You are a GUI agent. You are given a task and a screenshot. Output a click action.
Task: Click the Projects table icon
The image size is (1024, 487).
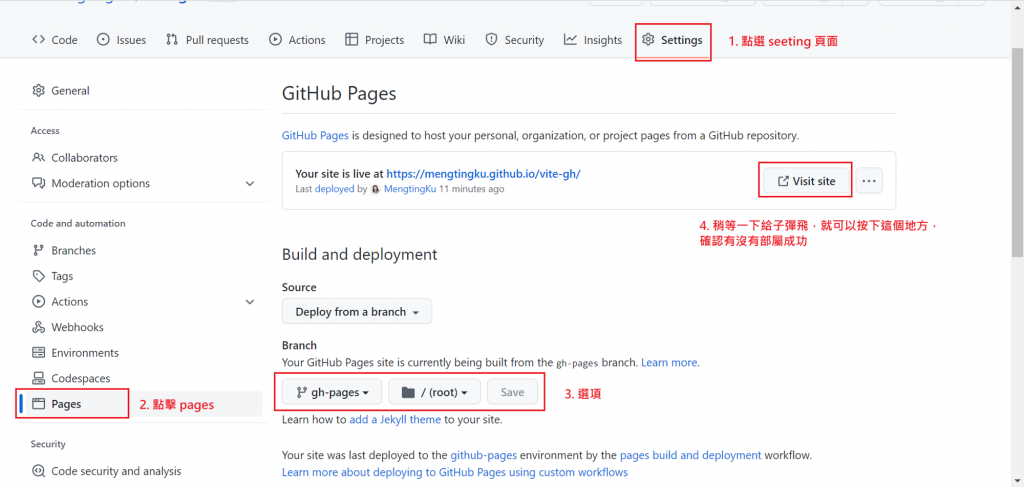pos(351,40)
